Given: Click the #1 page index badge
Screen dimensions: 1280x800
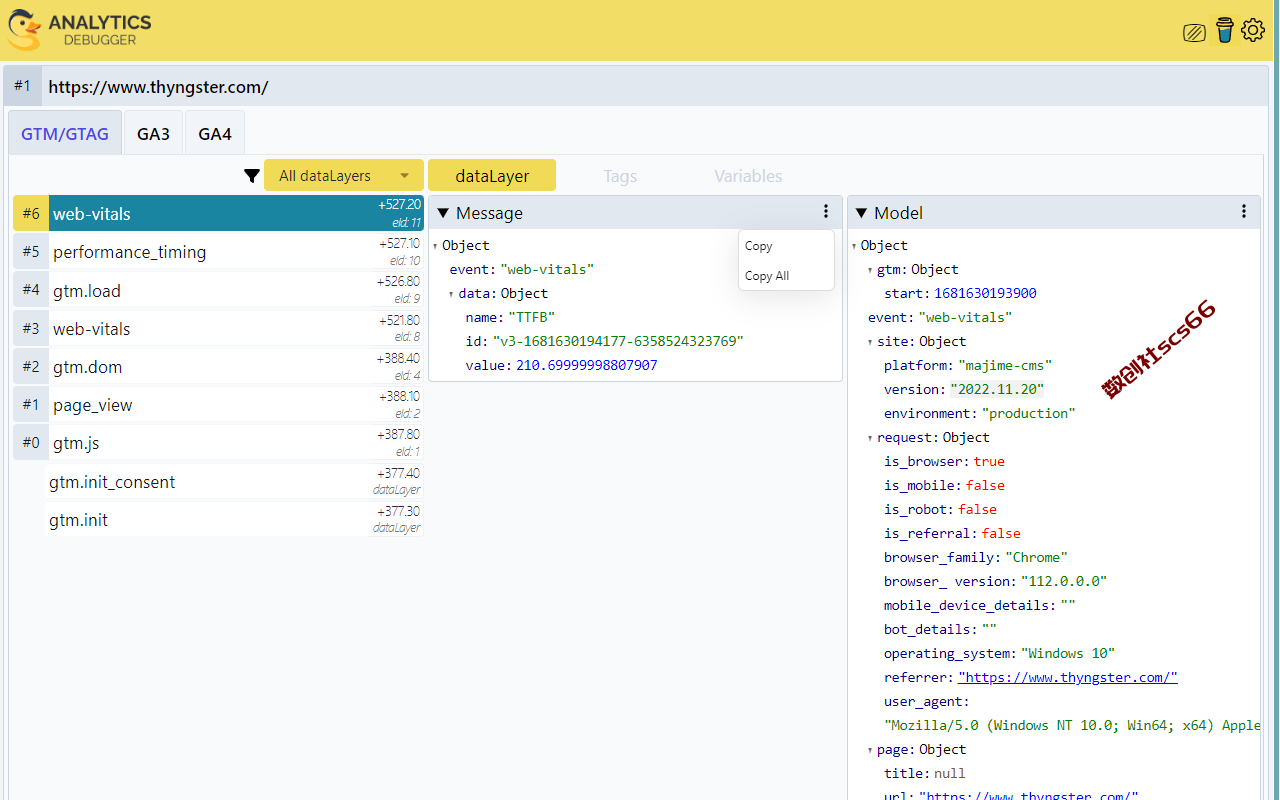Looking at the screenshot, I should pyautogui.click(x=22, y=86).
